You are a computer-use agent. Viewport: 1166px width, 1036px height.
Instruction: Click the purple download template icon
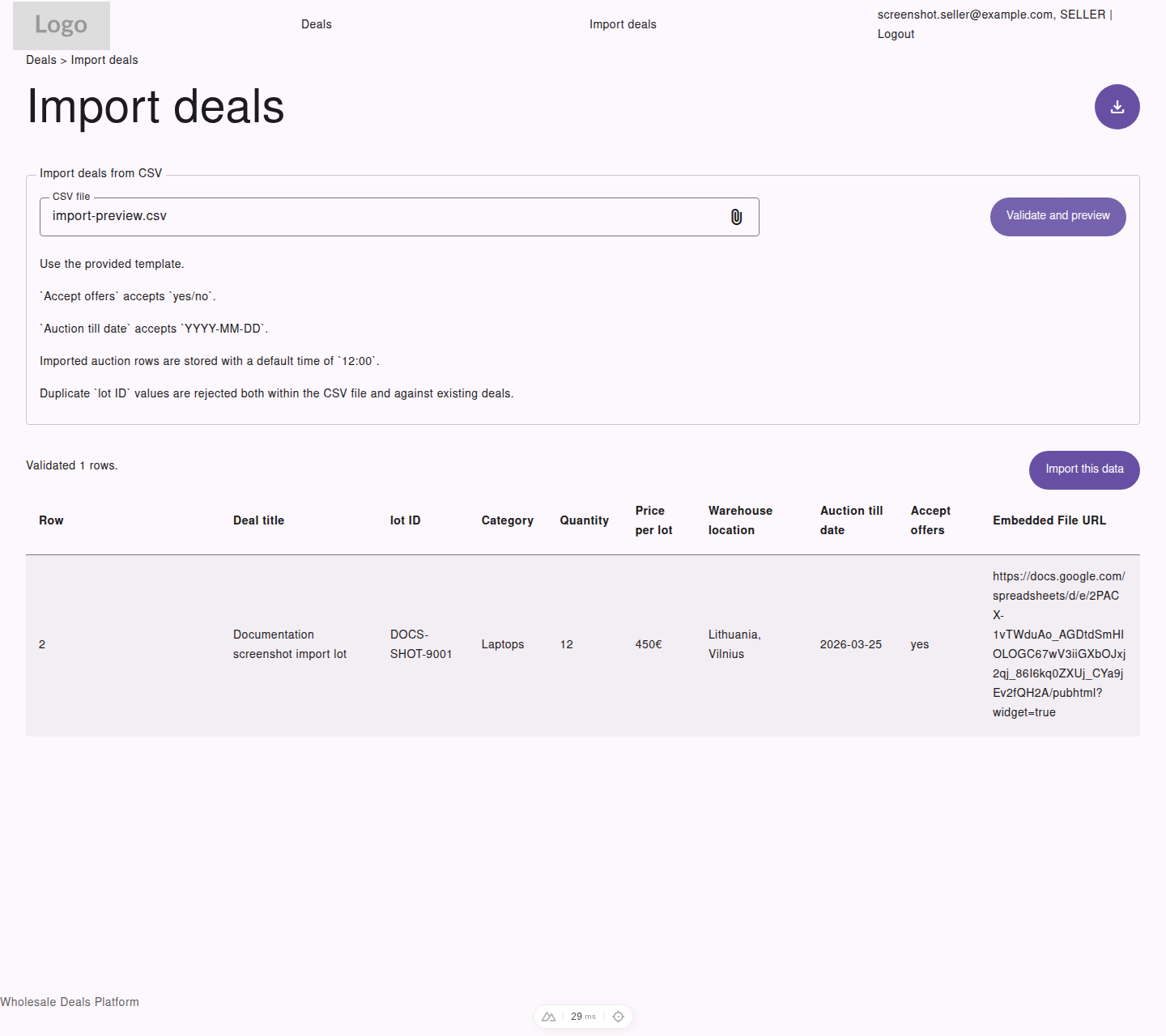pos(1117,106)
